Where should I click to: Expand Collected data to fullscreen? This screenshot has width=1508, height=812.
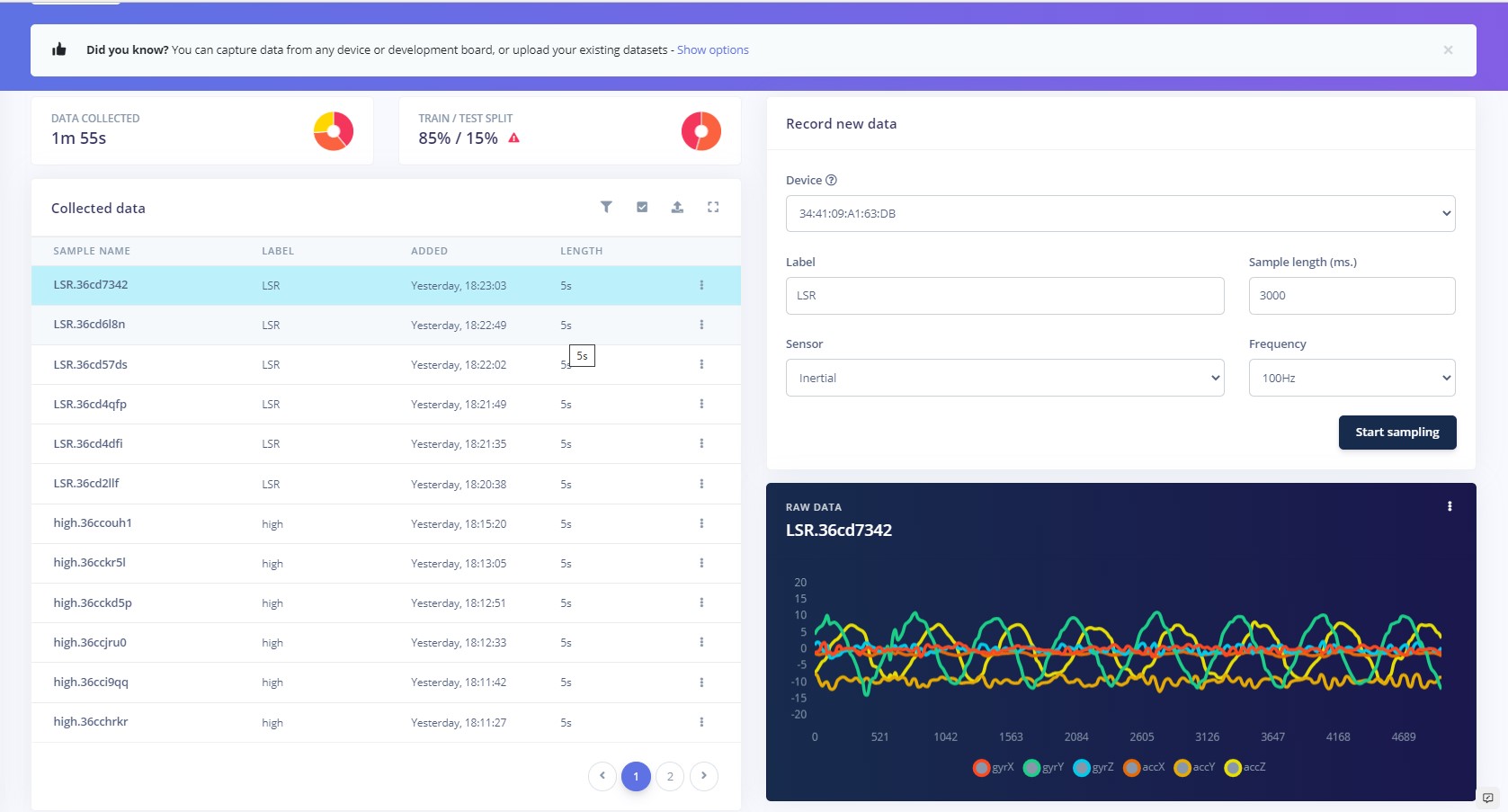point(713,207)
